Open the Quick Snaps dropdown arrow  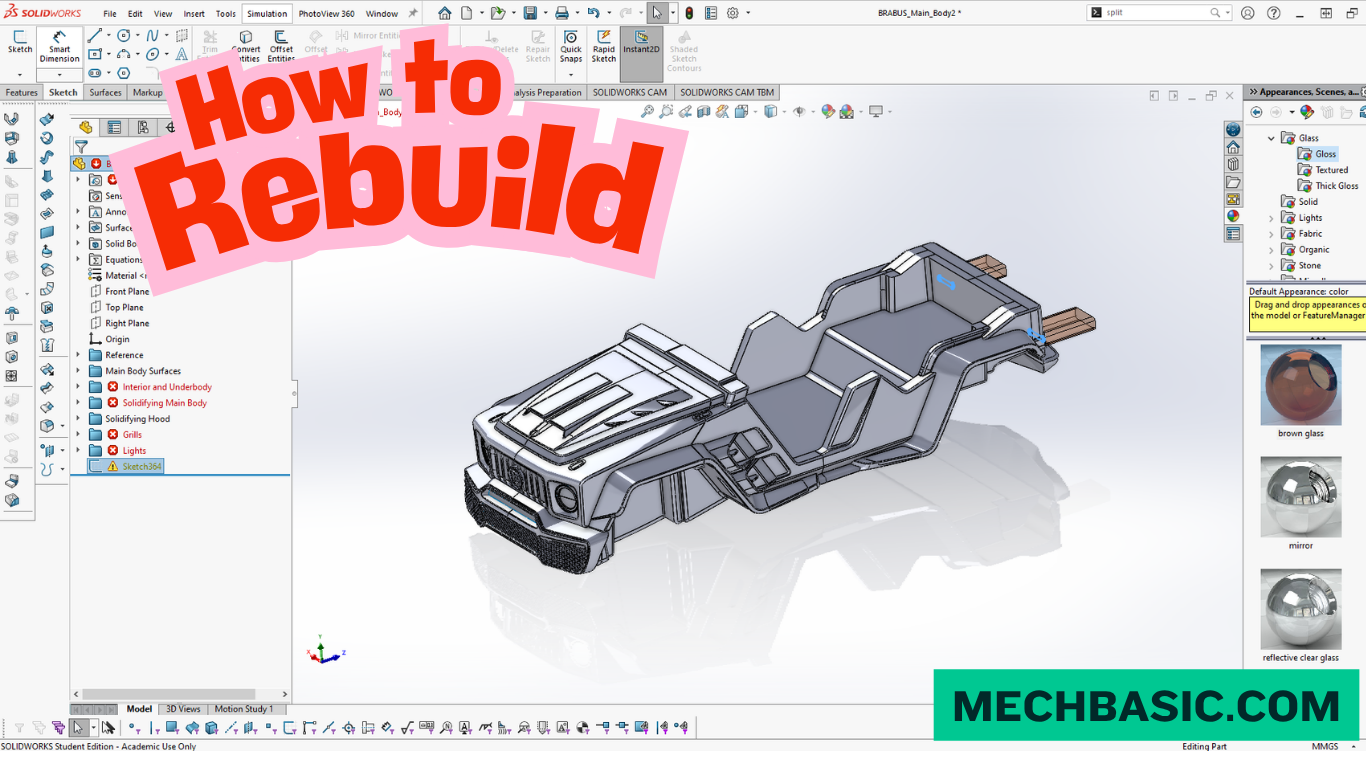pos(571,74)
